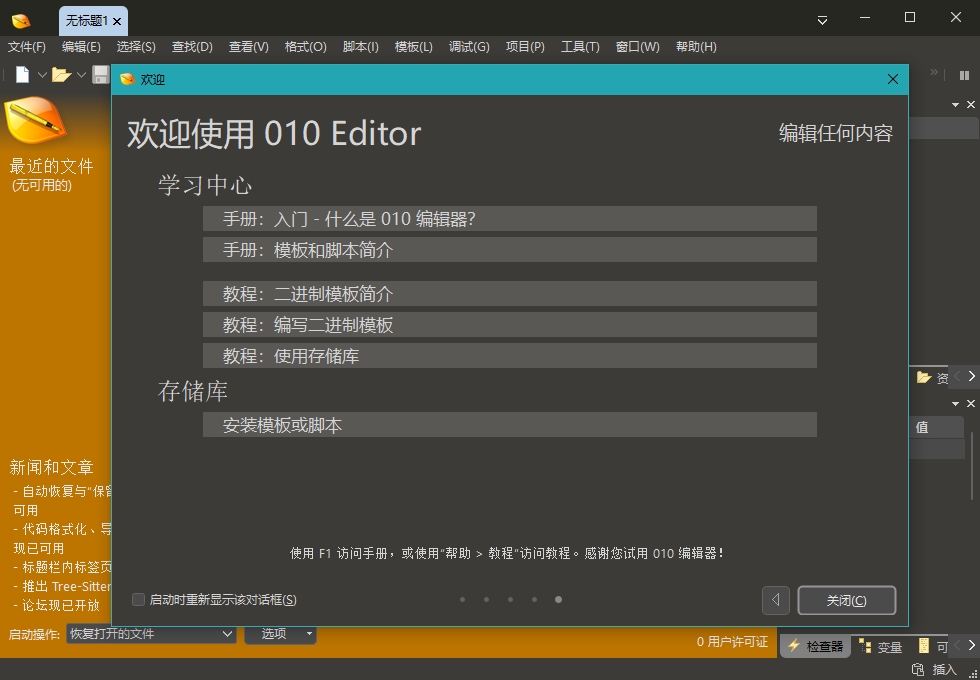The image size is (980, 680).
Task: Click 安装模板或脚本 under 存储库
Action: pyautogui.click(x=509, y=425)
